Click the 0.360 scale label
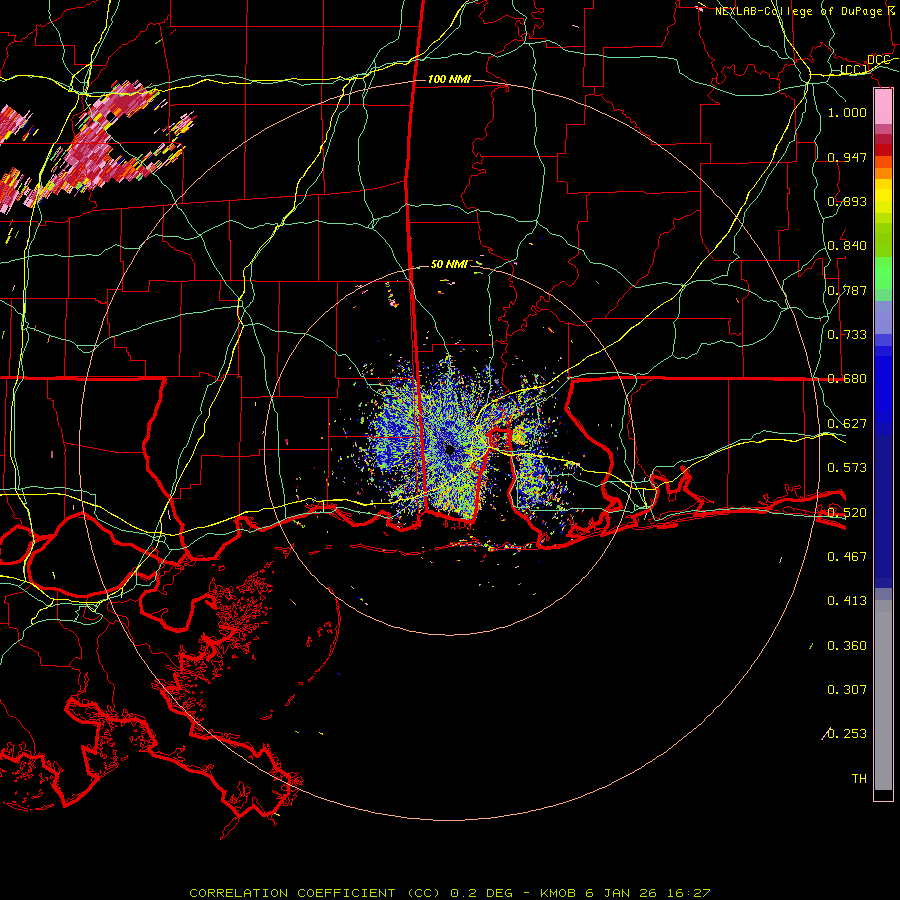The height and width of the screenshot is (900, 900). click(847, 646)
